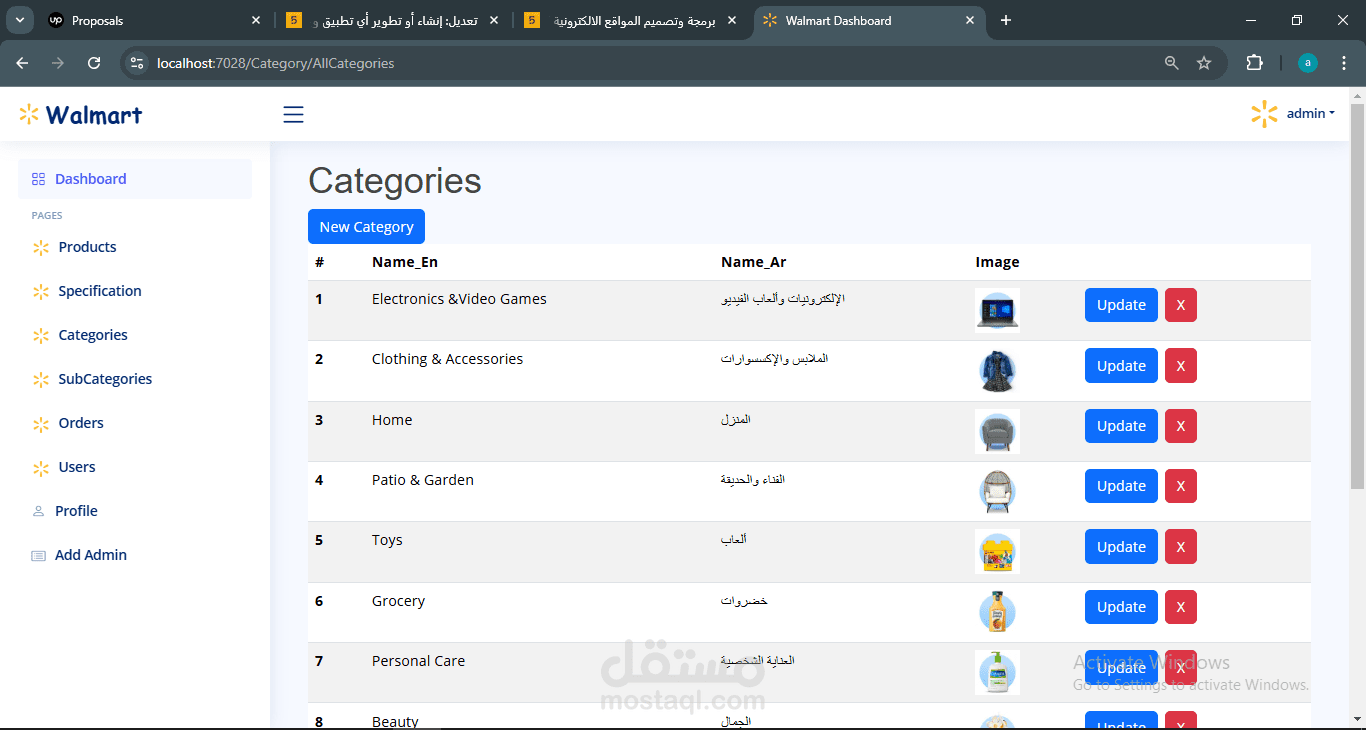This screenshot has width=1366, height=730.
Task: Click the browser extensions puzzle icon
Action: pyautogui.click(x=1254, y=62)
